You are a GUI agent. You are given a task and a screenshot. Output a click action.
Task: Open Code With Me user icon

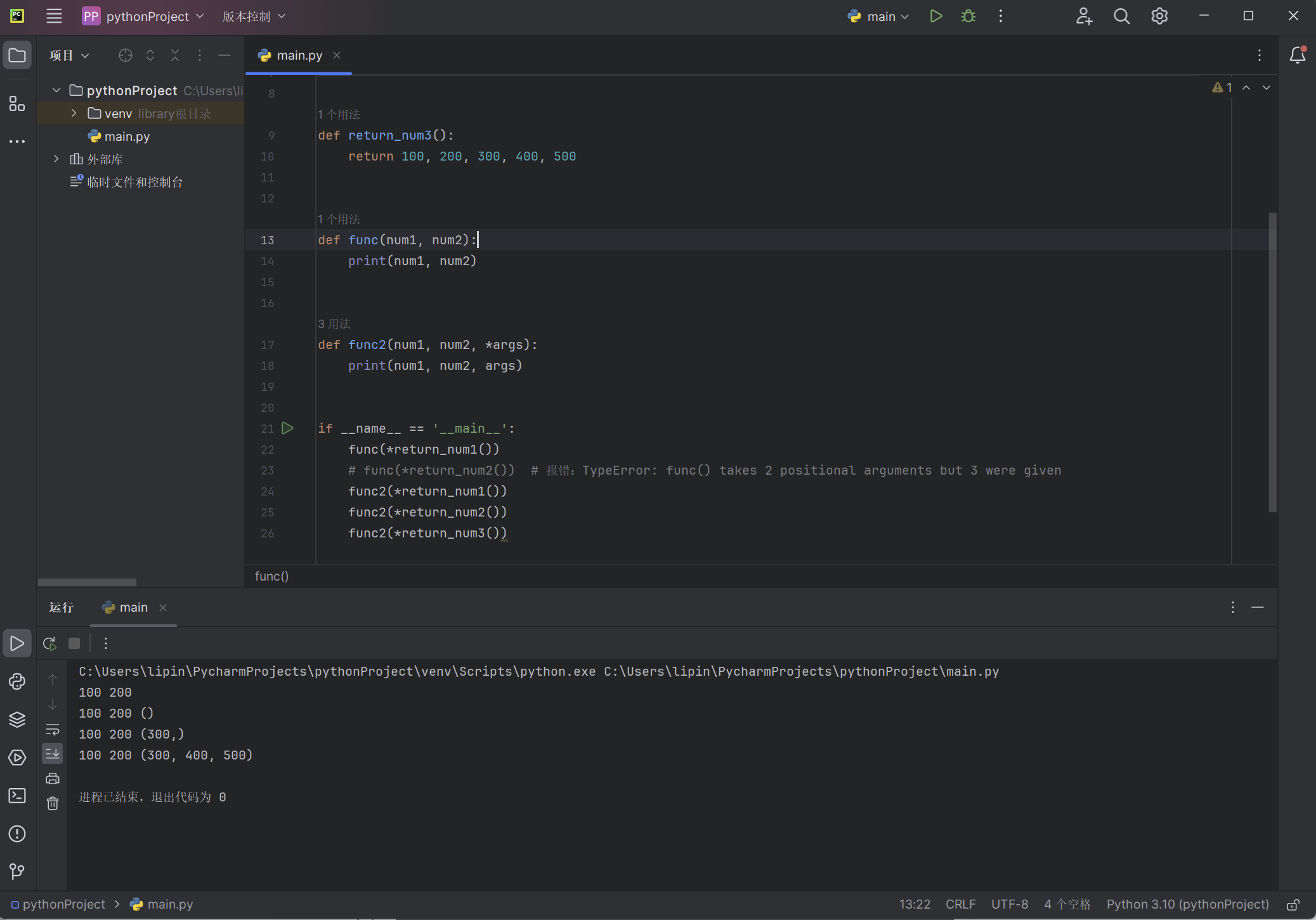tap(1084, 16)
